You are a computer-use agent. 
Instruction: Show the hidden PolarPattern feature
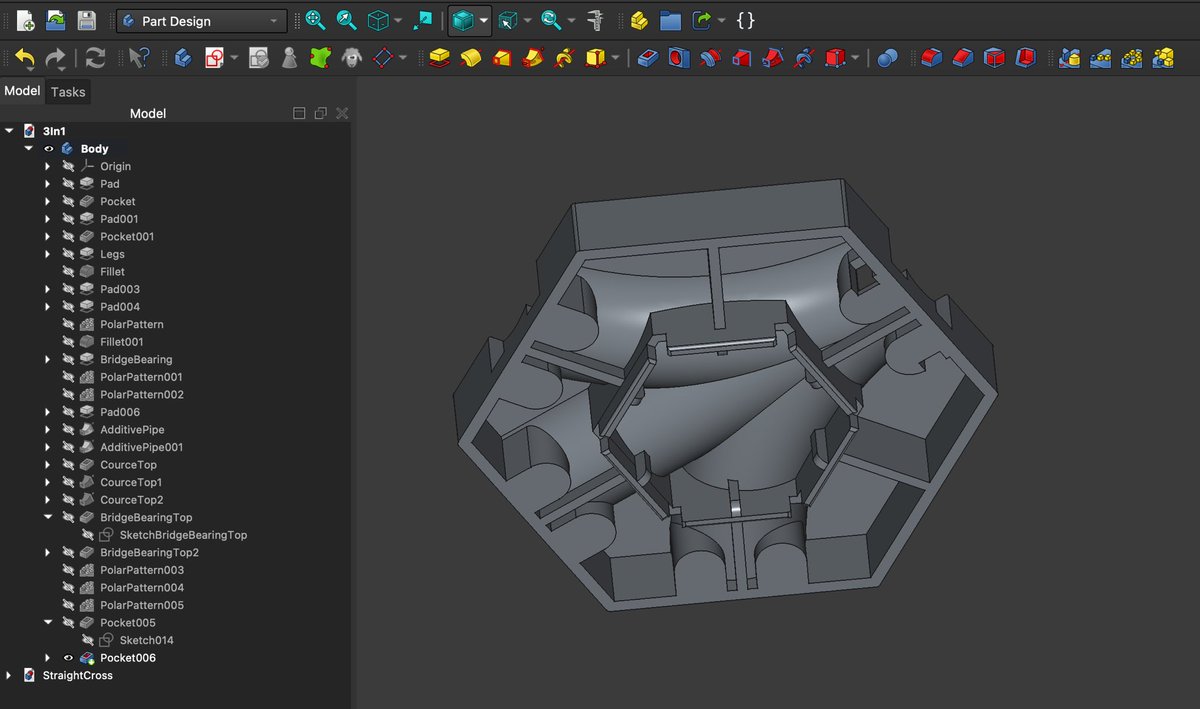(68, 324)
